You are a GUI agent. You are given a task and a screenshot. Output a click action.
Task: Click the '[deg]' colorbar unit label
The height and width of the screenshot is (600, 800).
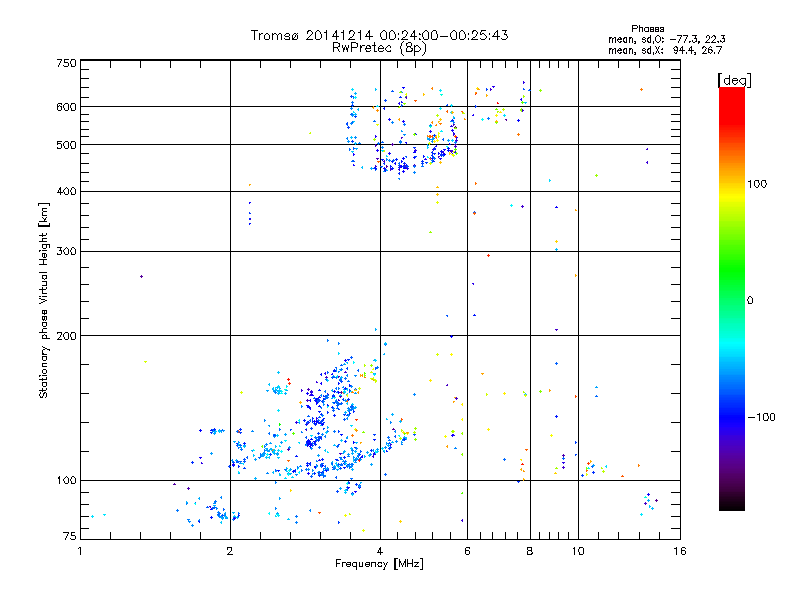(734, 80)
